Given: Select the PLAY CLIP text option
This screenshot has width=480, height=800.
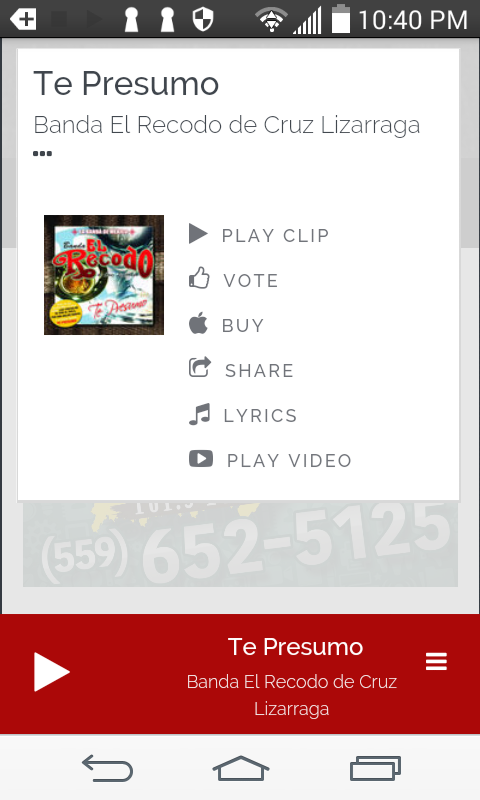Looking at the screenshot, I should point(275,236).
